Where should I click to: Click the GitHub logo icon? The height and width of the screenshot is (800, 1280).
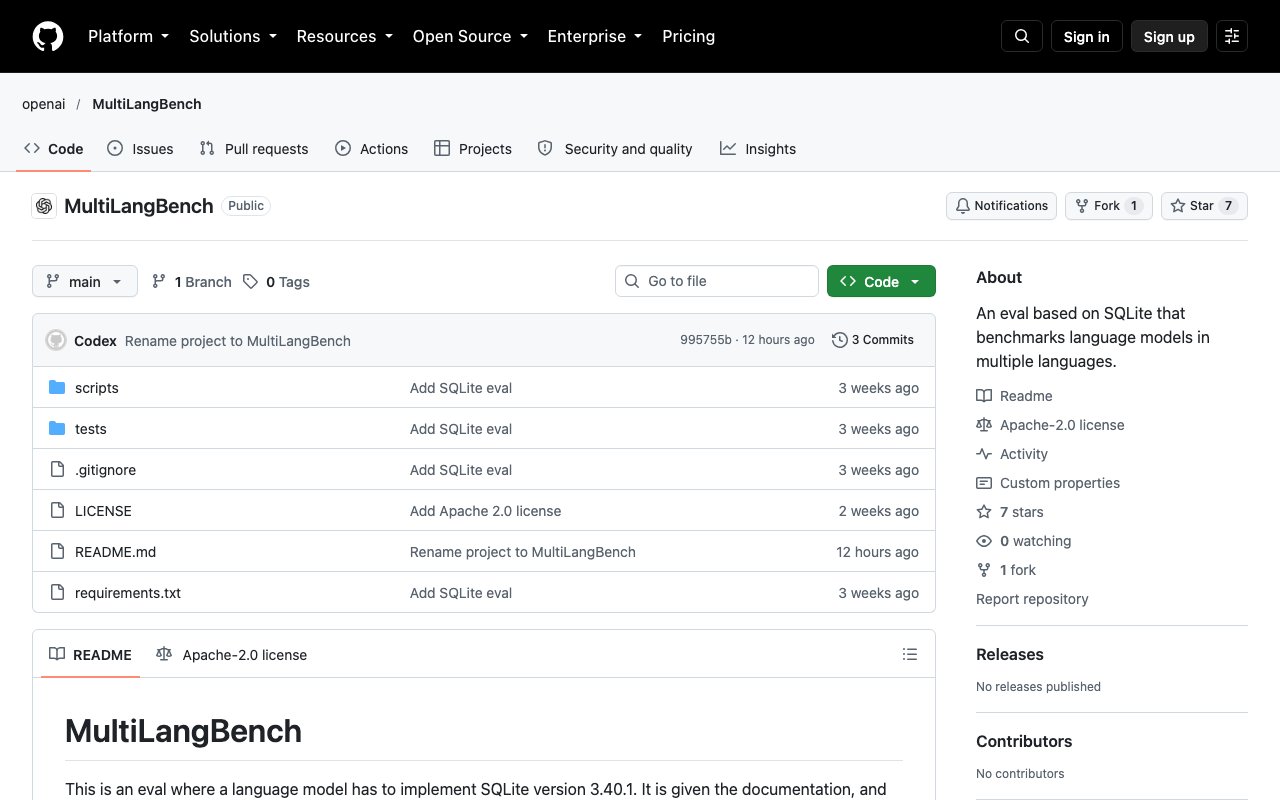tap(48, 36)
